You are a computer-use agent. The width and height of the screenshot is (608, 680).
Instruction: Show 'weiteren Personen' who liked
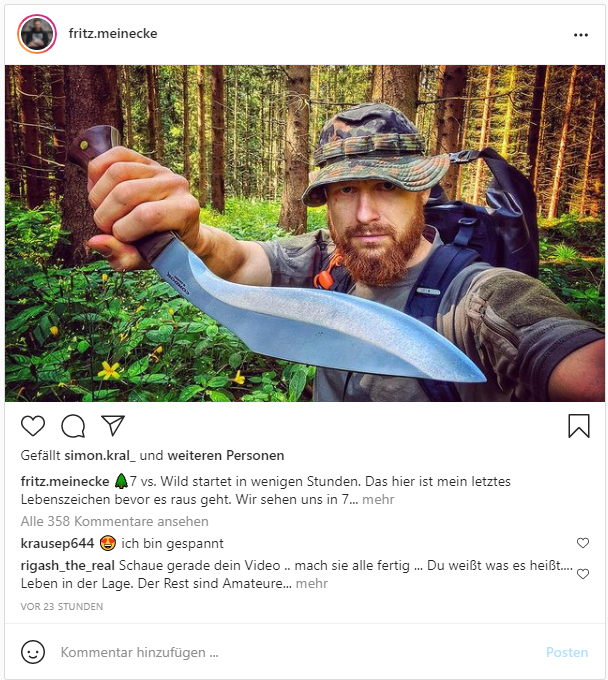(226, 455)
